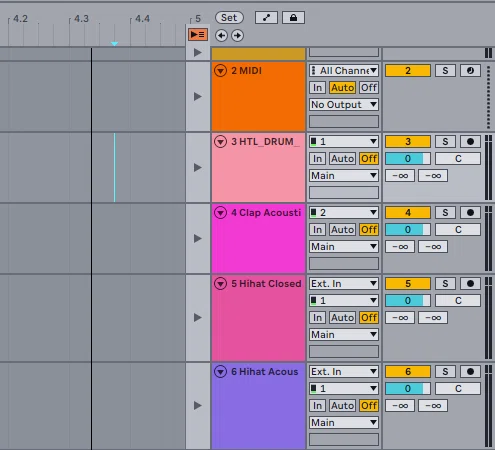This screenshot has height=450, width=495.
Task: Open Main output dropdown on Clap Acousti
Action: tap(344, 247)
